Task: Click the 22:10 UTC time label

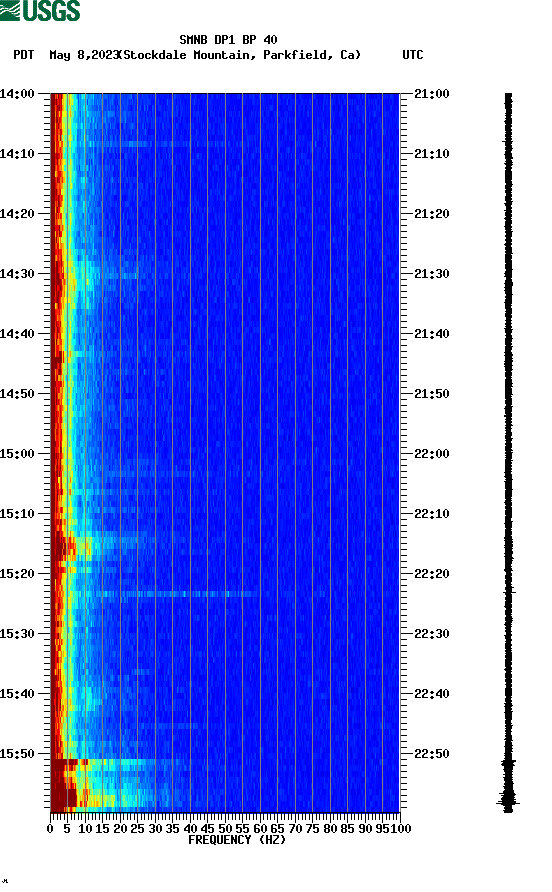Action: 432,514
